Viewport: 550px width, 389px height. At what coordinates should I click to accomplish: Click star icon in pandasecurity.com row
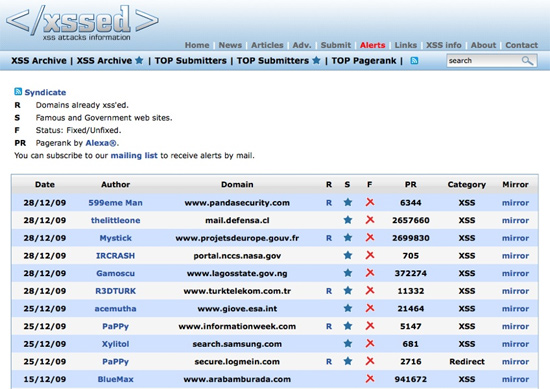pos(348,202)
